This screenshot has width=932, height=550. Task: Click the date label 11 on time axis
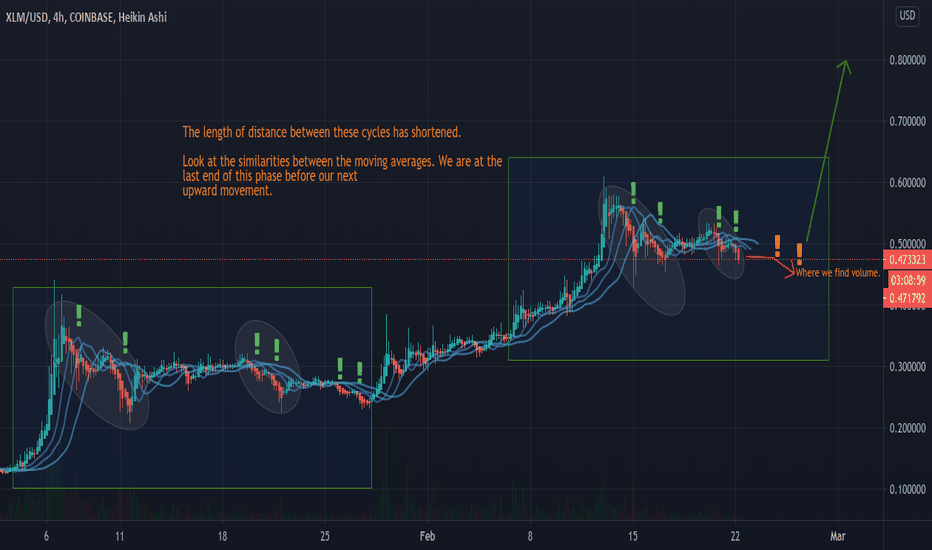119,536
